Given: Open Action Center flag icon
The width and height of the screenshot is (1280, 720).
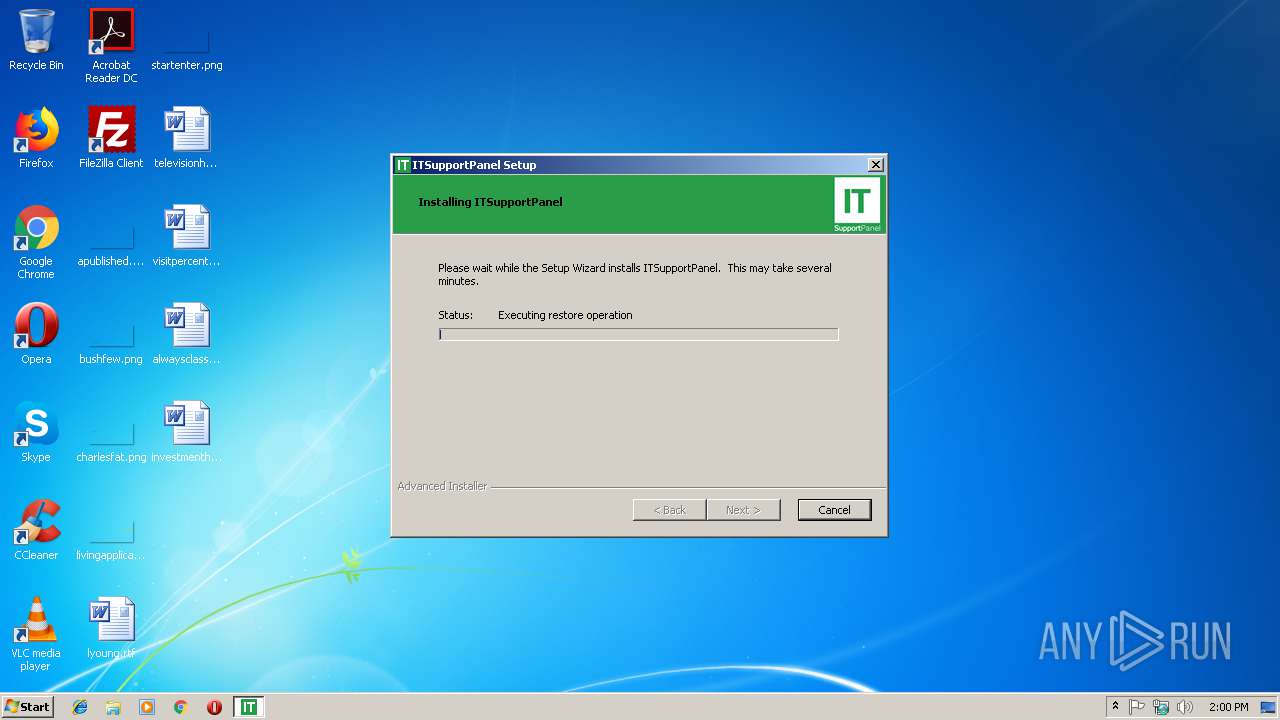Looking at the screenshot, I should tap(1137, 707).
